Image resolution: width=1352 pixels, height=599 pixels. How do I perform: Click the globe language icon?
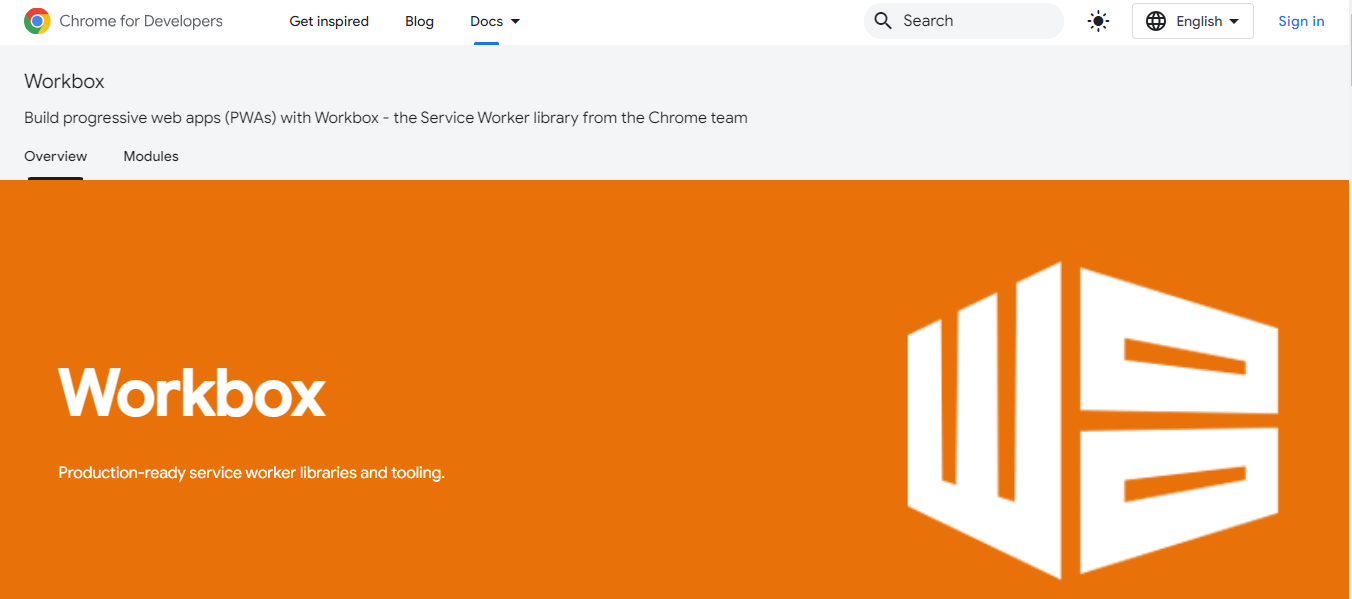tap(1156, 21)
